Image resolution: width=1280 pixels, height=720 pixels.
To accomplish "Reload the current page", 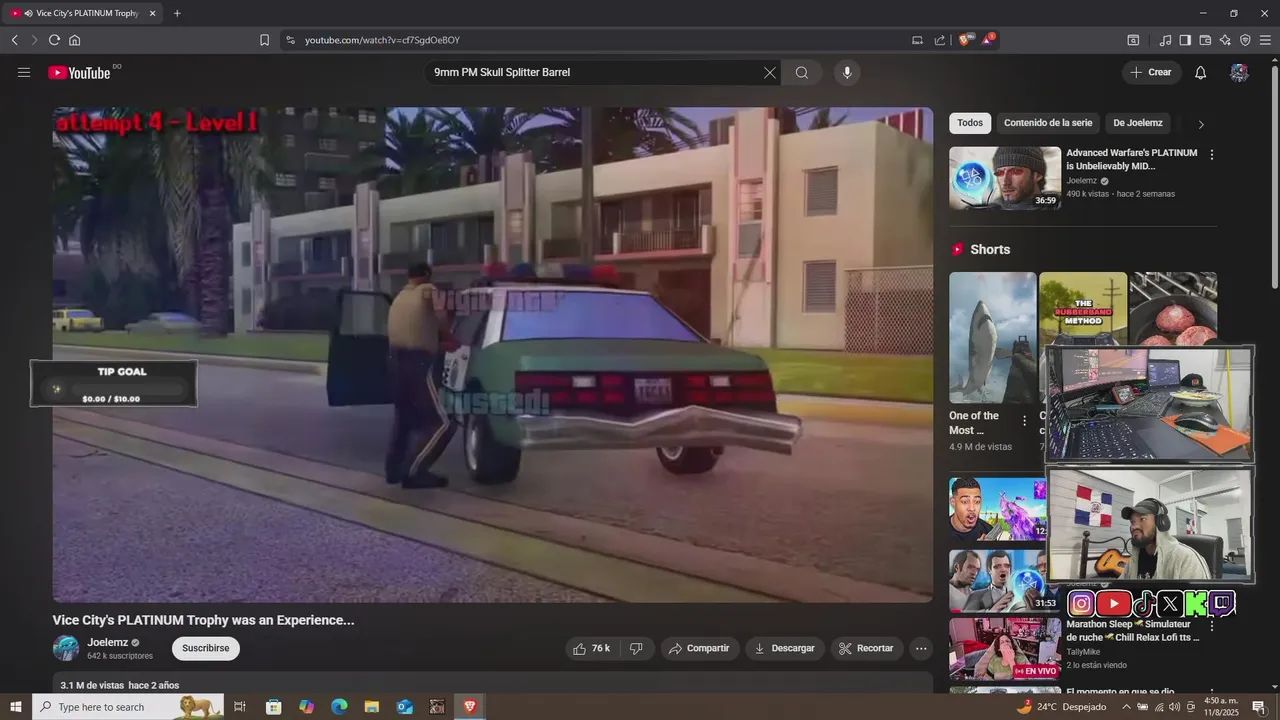I will 54,40.
